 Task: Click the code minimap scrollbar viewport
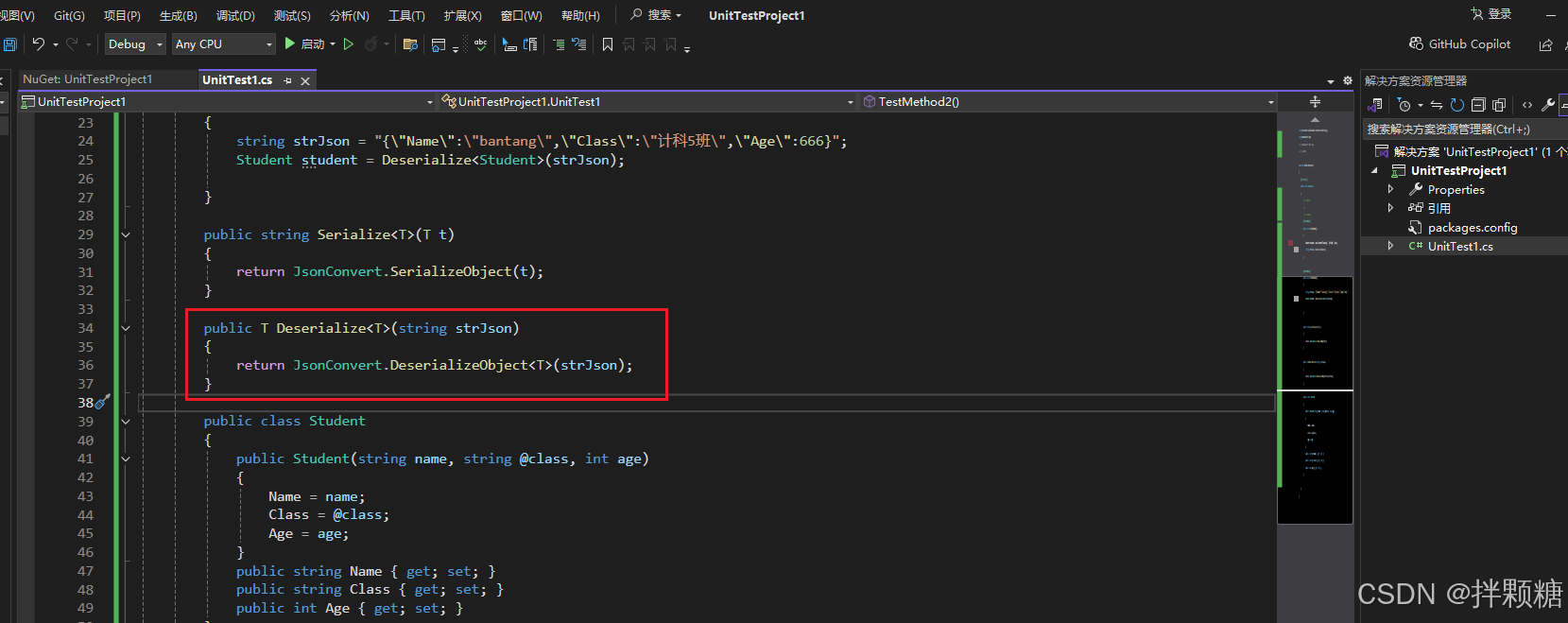(1315, 400)
